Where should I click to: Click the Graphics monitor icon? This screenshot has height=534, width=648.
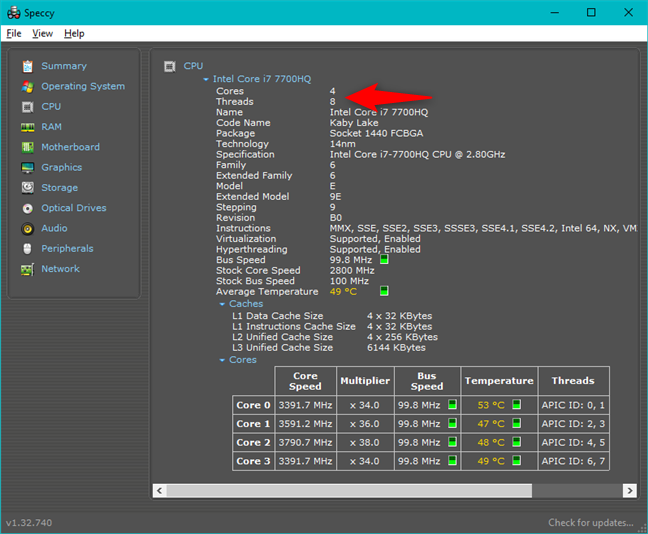[28, 167]
